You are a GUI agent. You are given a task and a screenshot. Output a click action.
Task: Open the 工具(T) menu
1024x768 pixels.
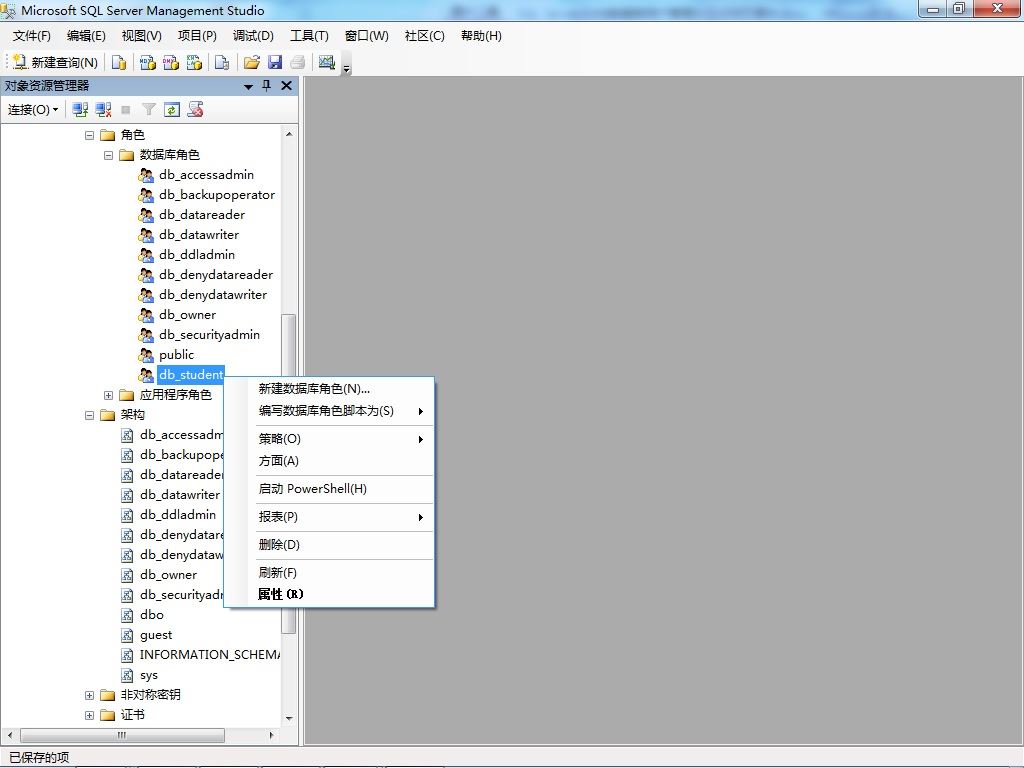[310, 36]
